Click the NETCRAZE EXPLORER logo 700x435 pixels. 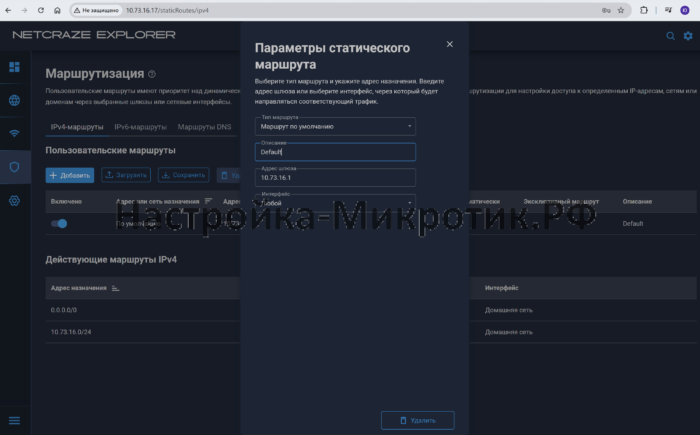pyautogui.click(x=94, y=35)
